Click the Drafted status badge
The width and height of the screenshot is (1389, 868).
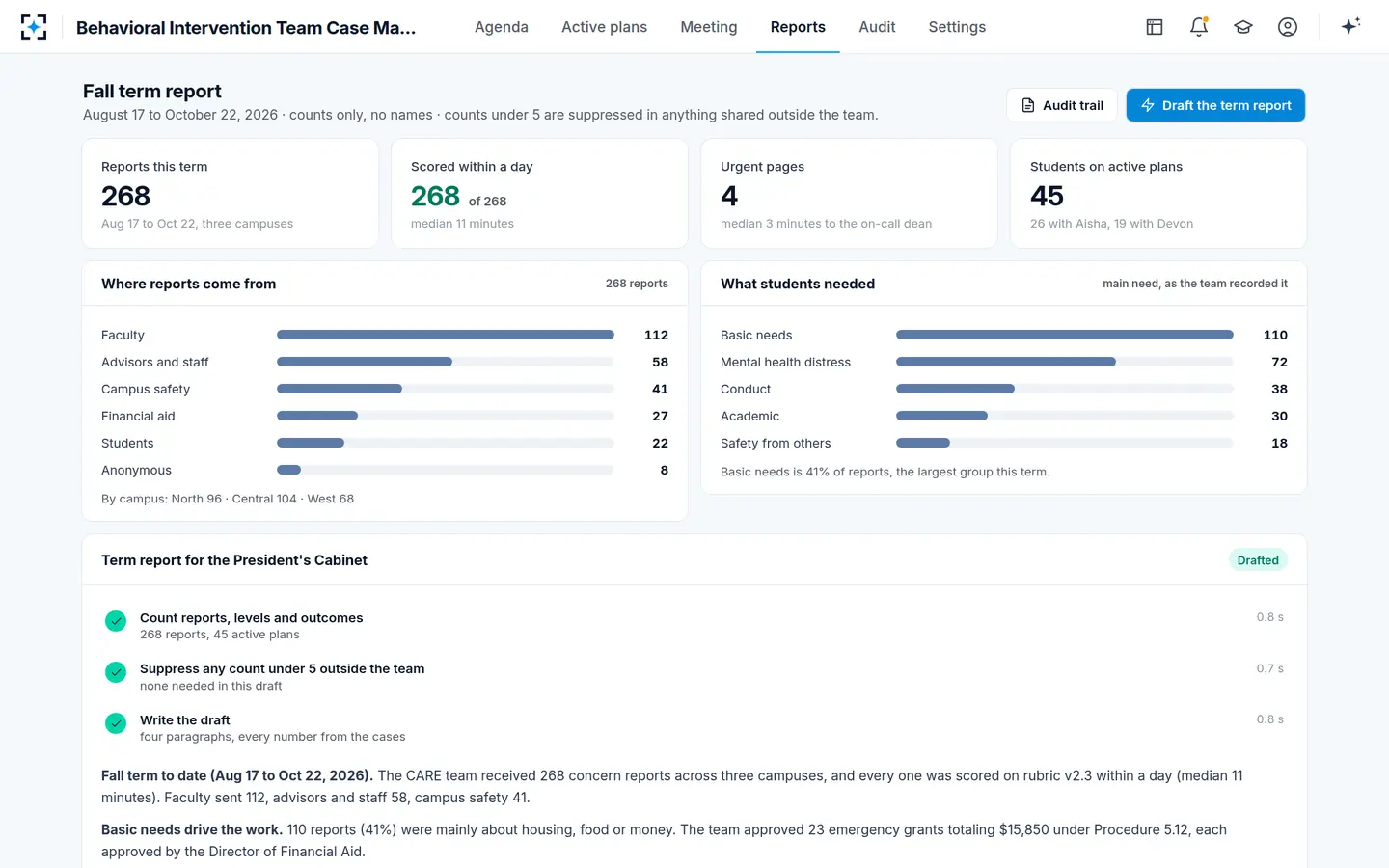1258,560
